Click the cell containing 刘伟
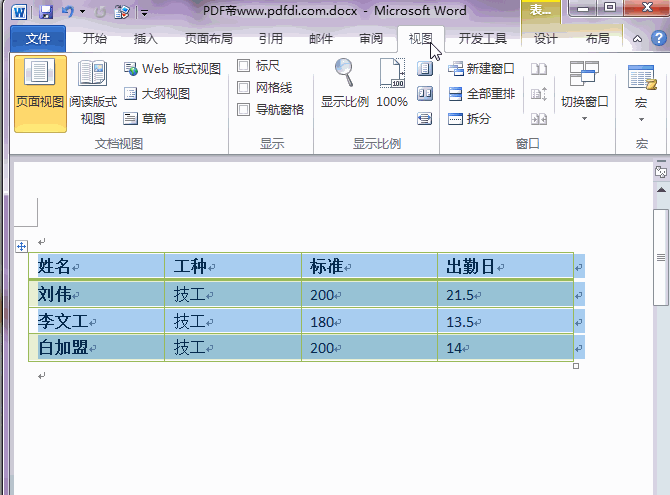Image resolution: width=670 pixels, height=495 pixels. point(97,294)
